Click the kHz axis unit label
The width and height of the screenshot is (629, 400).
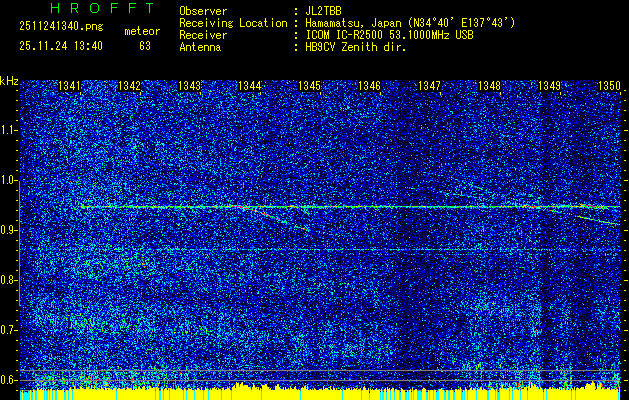tap(9, 81)
